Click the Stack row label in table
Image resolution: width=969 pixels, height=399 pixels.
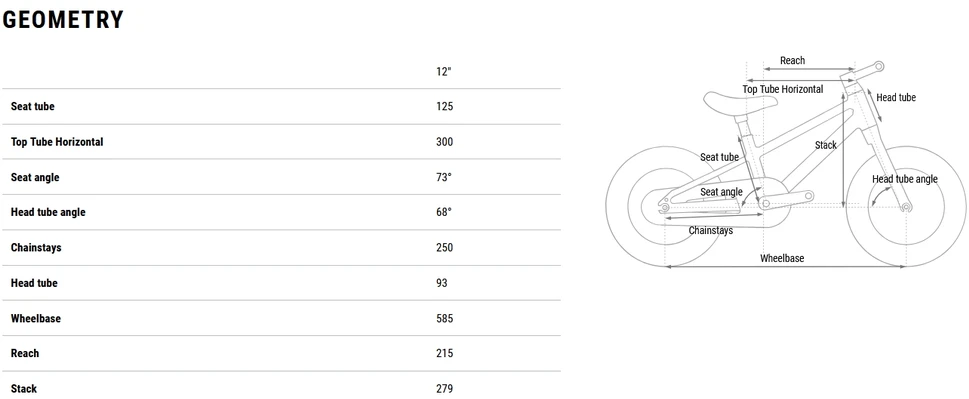click(x=23, y=388)
